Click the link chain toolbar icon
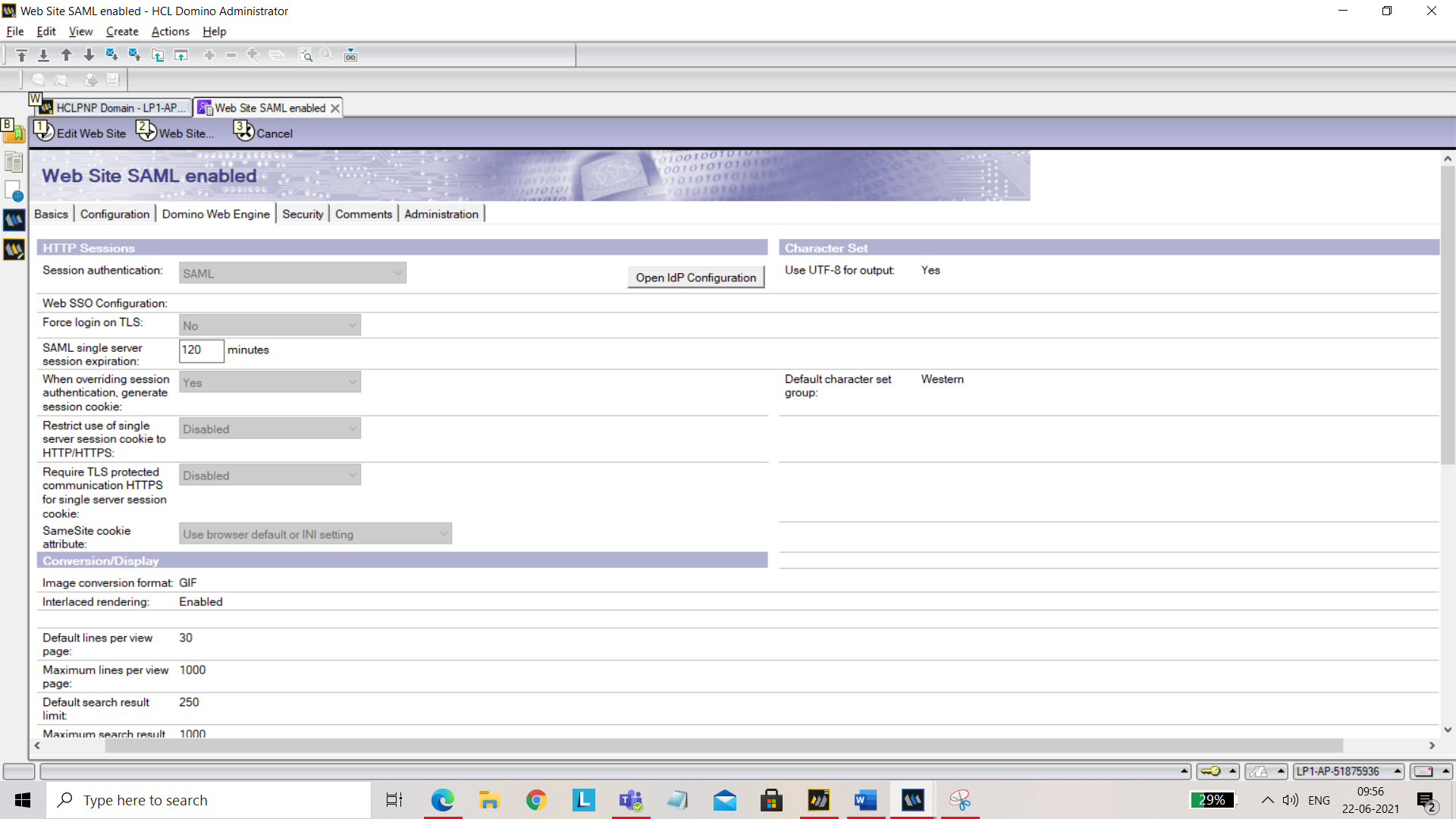This screenshot has width=1456, height=819. [x=350, y=55]
